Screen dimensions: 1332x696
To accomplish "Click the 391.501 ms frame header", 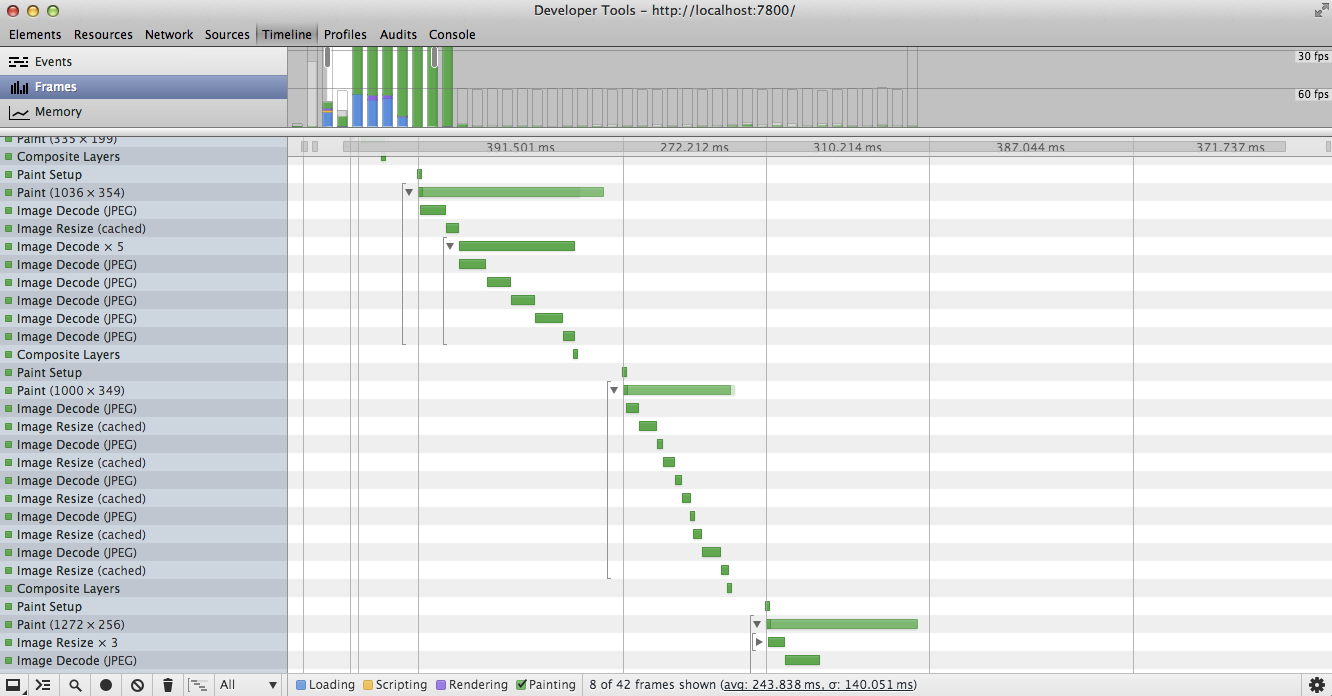I will (520, 147).
